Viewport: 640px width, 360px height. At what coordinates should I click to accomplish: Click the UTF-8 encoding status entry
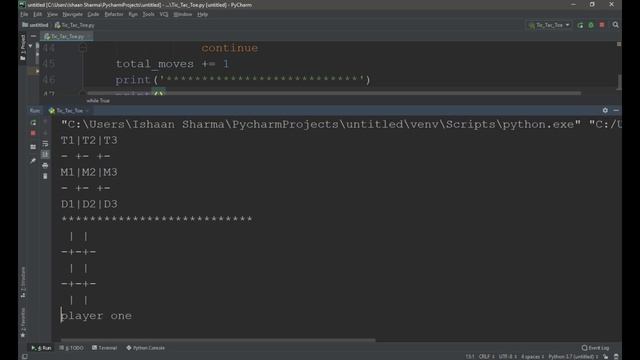[507, 357]
